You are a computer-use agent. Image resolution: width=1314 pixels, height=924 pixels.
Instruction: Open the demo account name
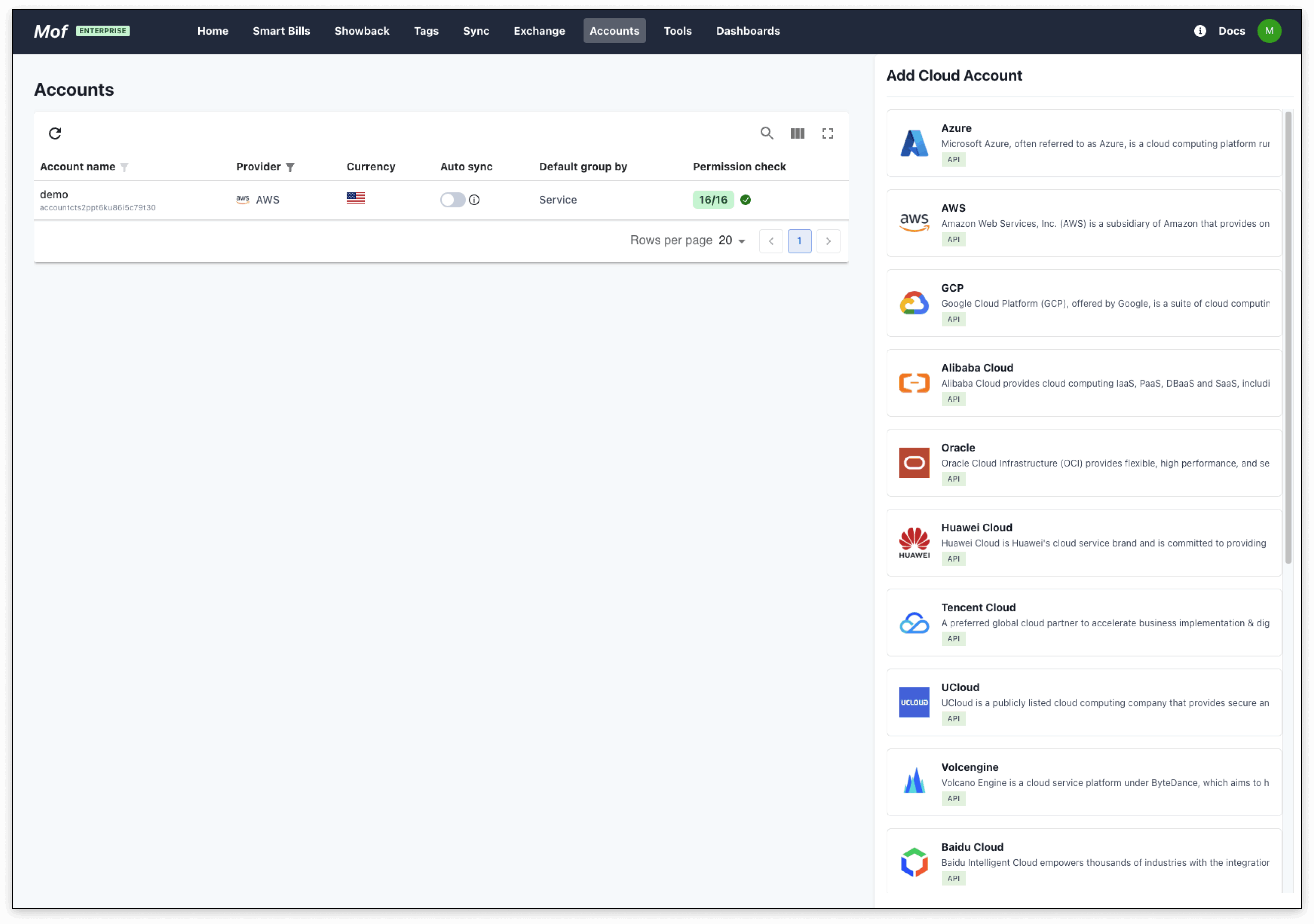pos(54,195)
